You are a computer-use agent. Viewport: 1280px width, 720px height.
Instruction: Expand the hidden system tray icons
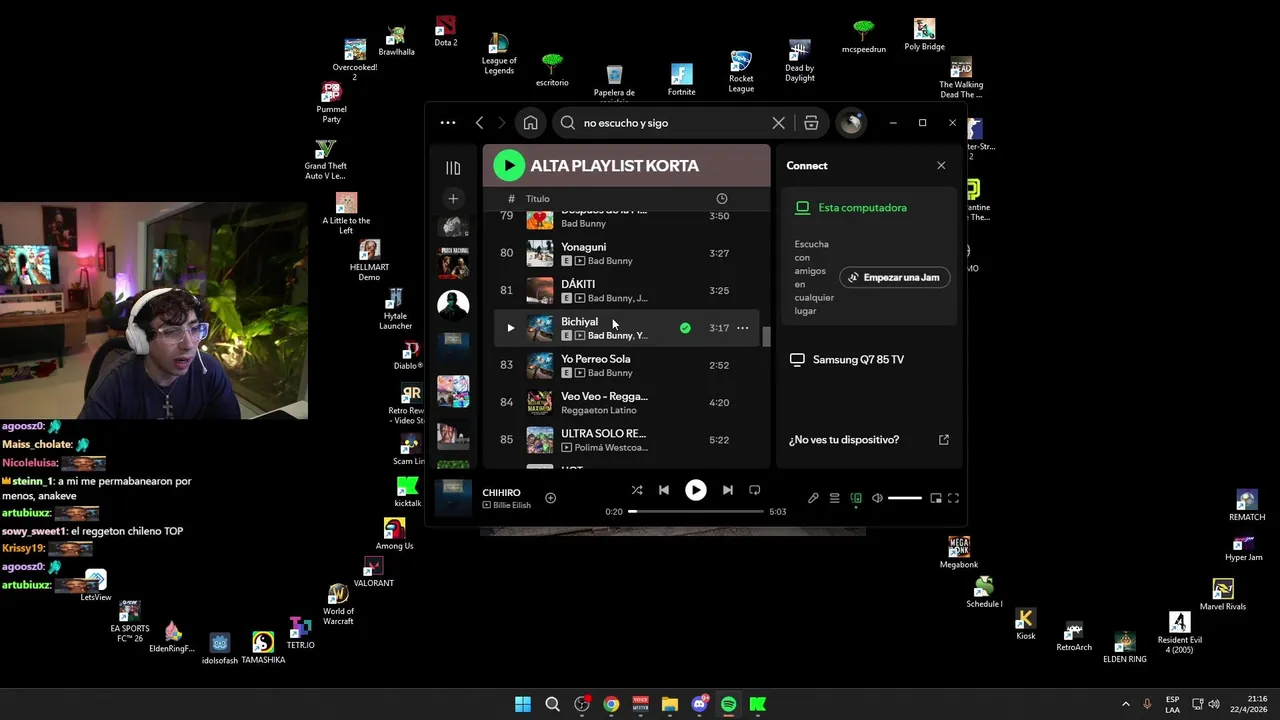(1125, 704)
